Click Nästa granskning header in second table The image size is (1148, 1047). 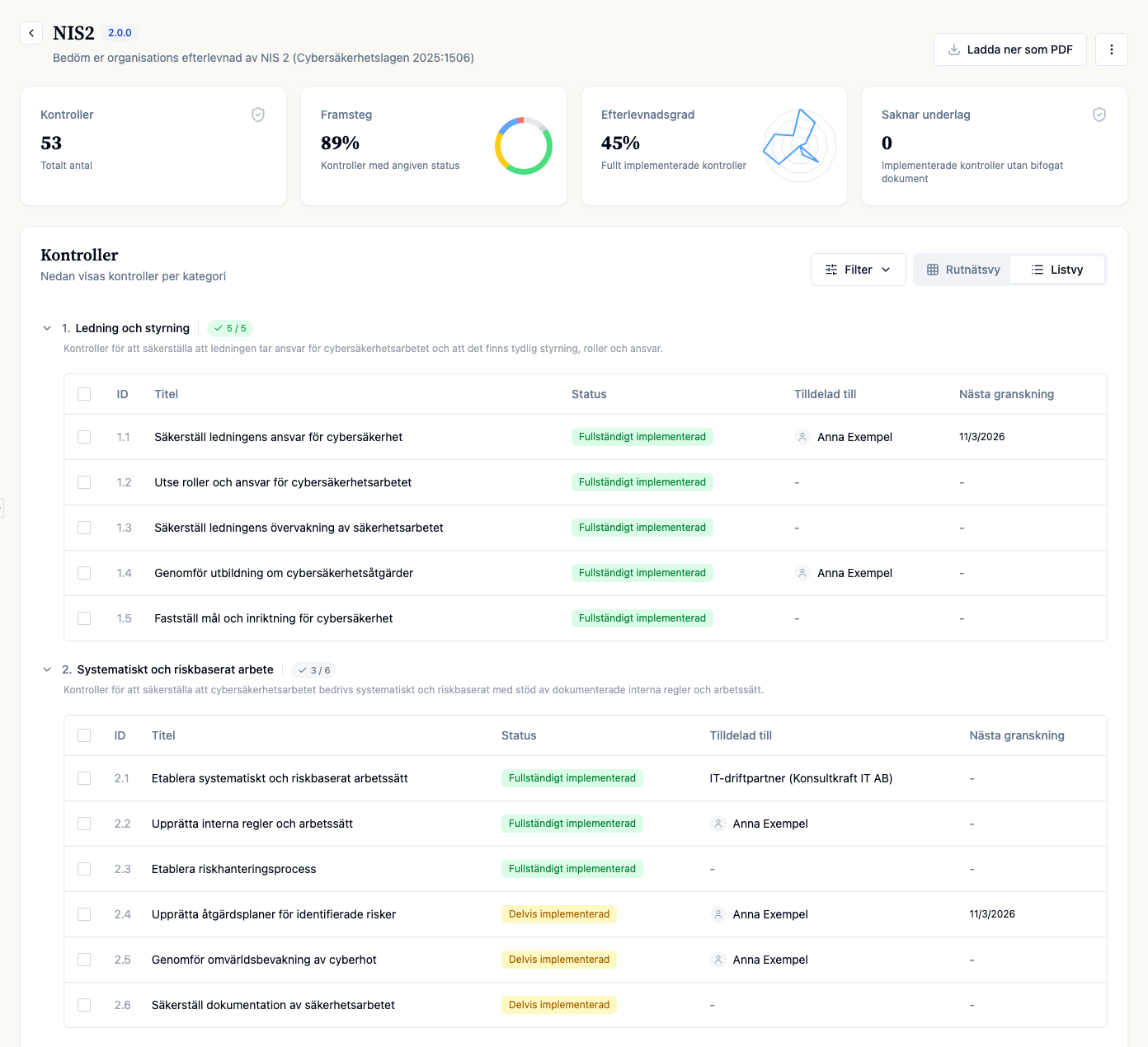(1017, 735)
